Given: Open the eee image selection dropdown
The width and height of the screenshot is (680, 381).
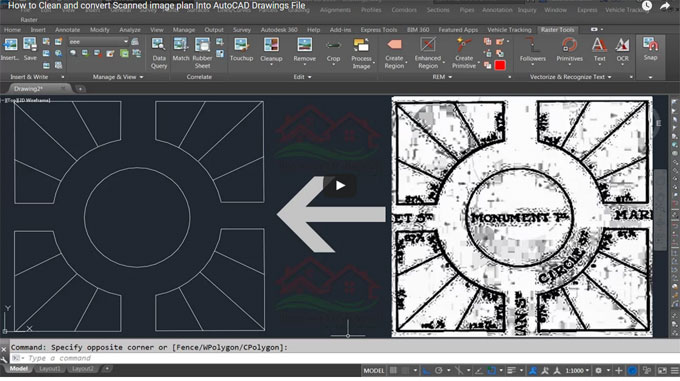Looking at the screenshot, I should pyautogui.click(x=98, y=42).
